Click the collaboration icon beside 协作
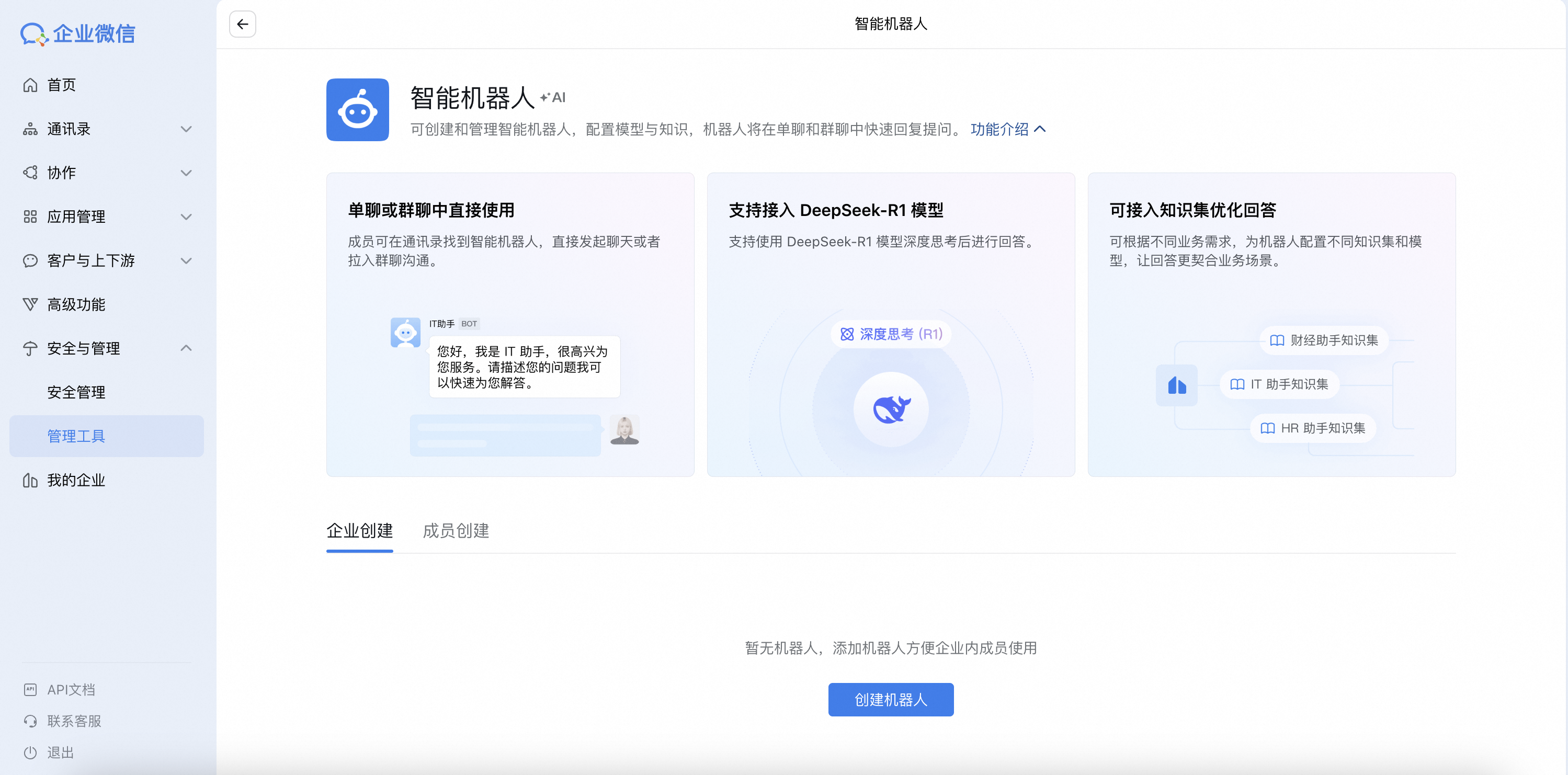The image size is (1568, 775). (x=30, y=173)
